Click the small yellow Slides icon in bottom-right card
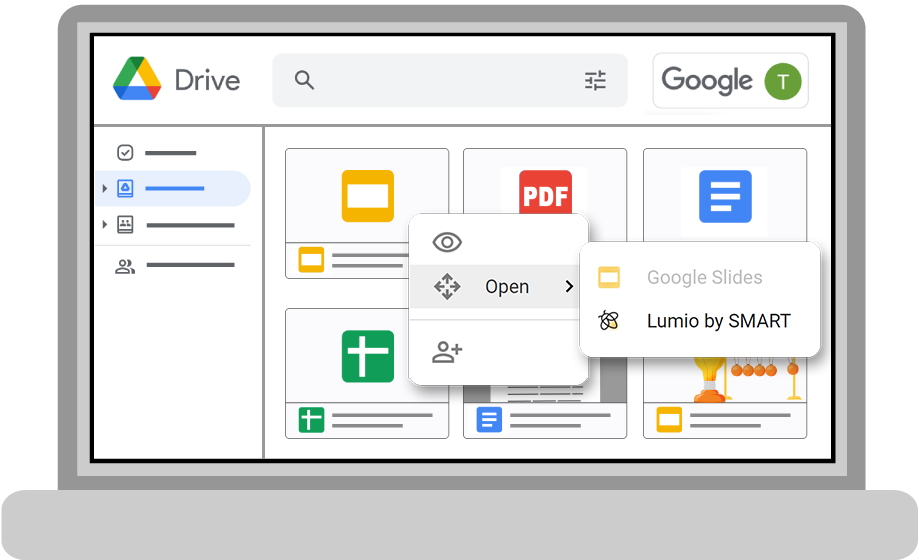 [669, 420]
